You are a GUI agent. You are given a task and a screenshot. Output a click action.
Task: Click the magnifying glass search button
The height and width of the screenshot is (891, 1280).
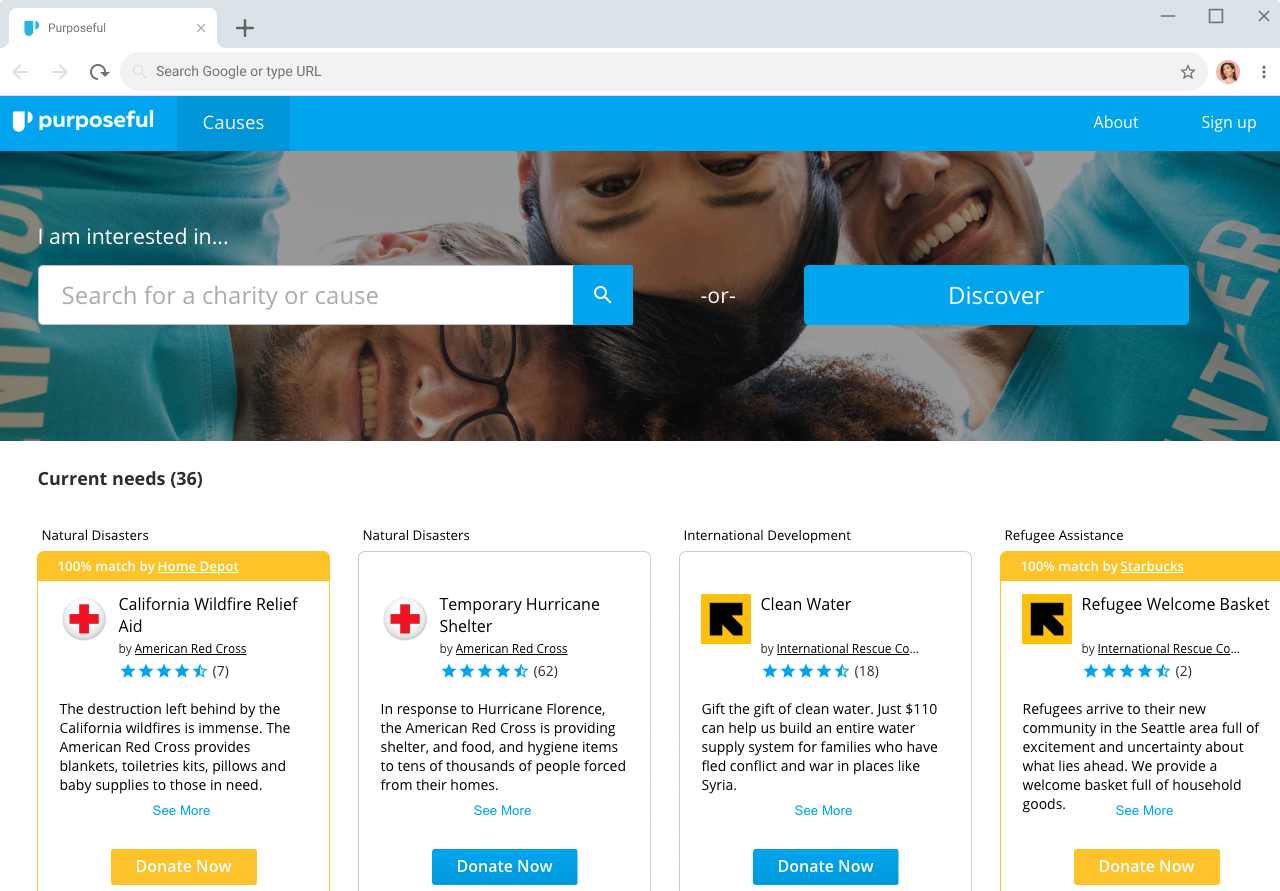pos(603,295)
